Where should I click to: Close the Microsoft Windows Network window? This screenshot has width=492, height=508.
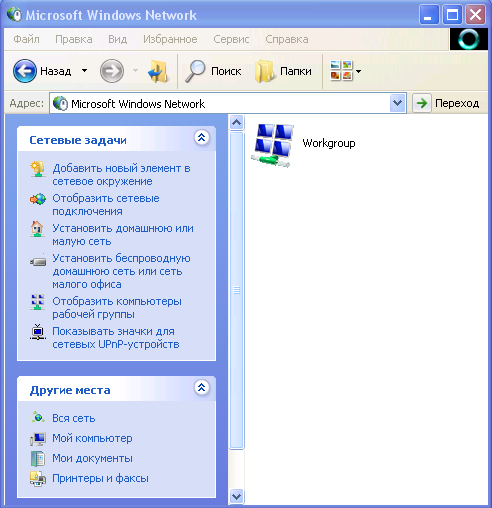pyautogui.click(x=475, y=15)
